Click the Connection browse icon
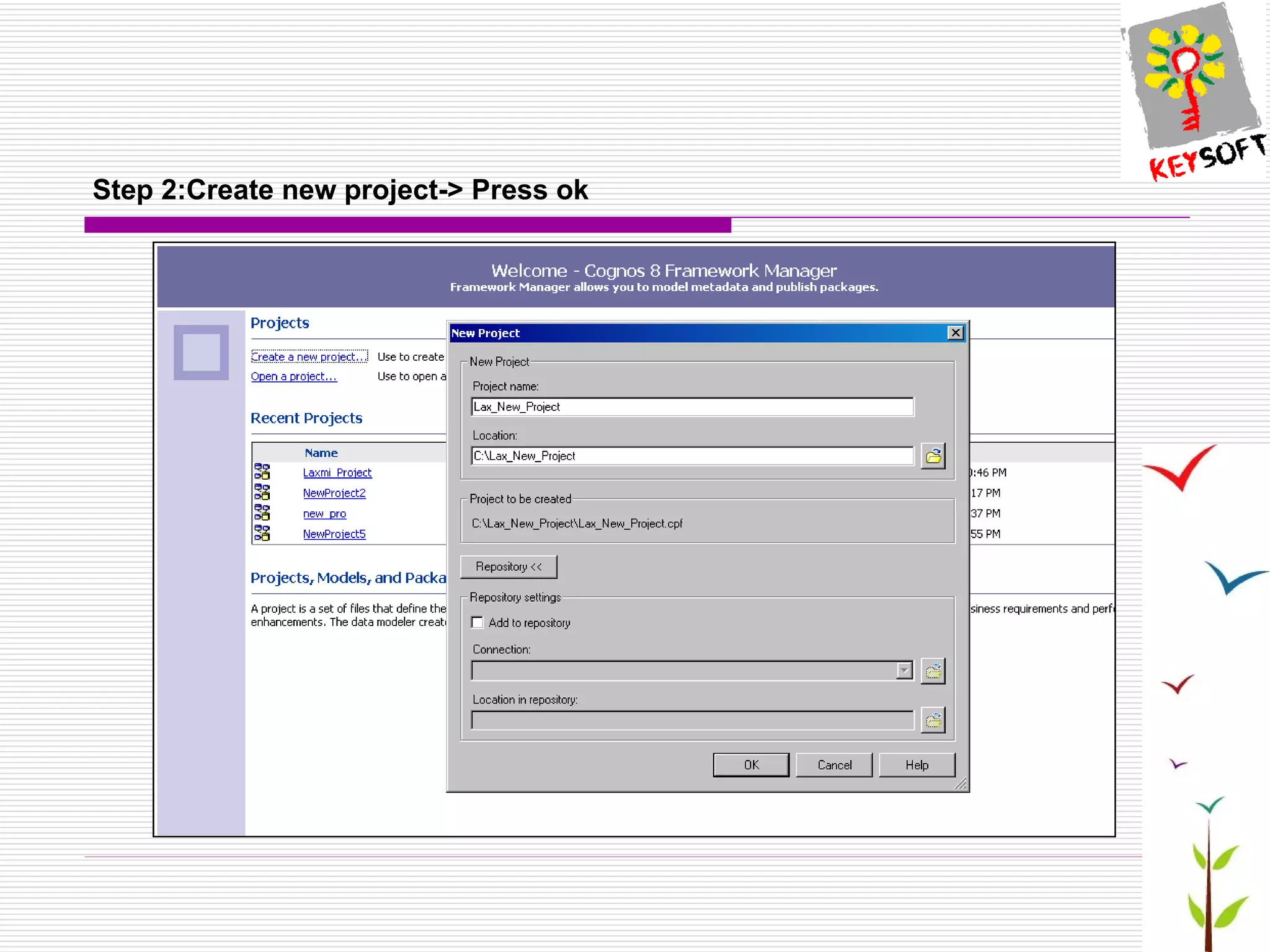 (x=933, y=671)
